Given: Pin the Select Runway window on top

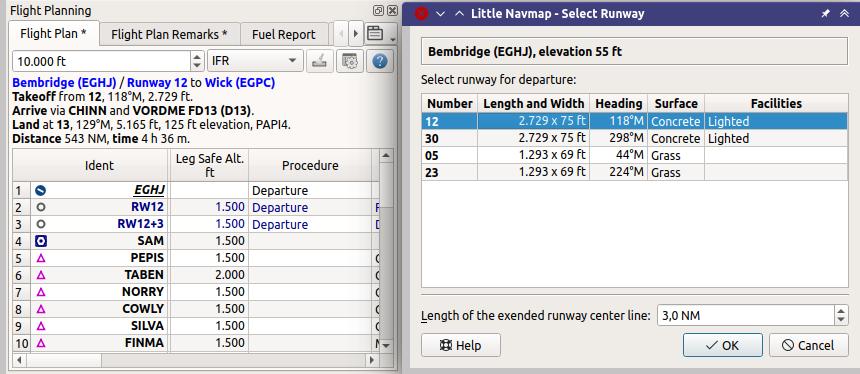Looking at the screenshot, I should click(825, 14).
